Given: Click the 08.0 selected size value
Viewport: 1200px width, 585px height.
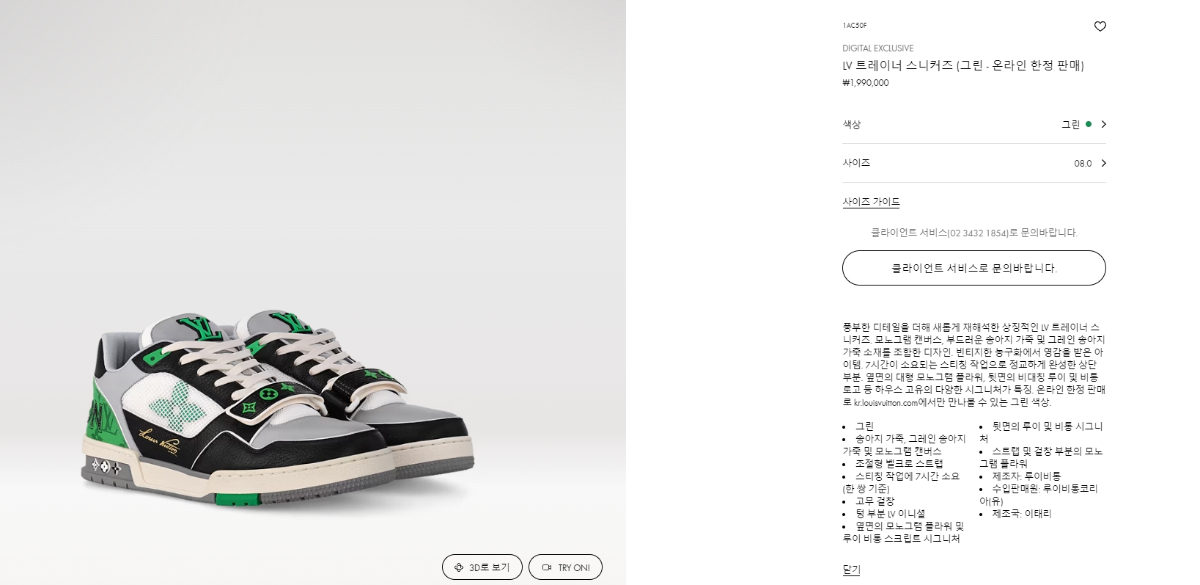Looking at the screenshot, I should (1082, 163).
